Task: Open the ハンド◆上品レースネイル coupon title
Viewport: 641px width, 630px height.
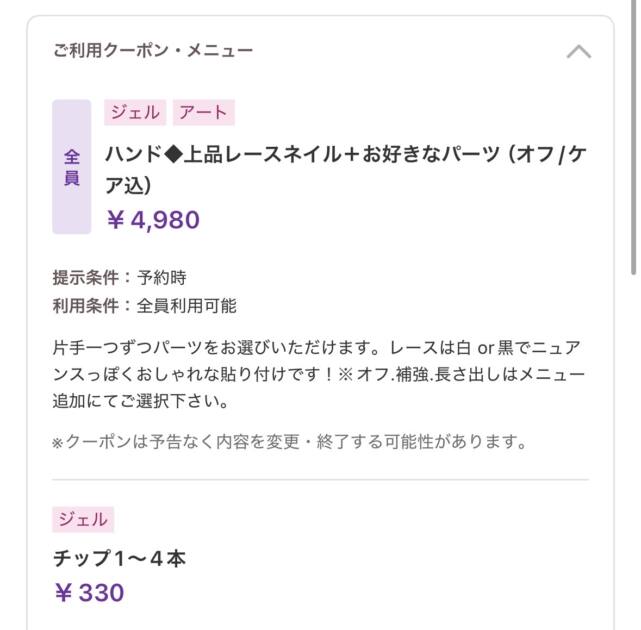Action: click(x=346, y=170)
